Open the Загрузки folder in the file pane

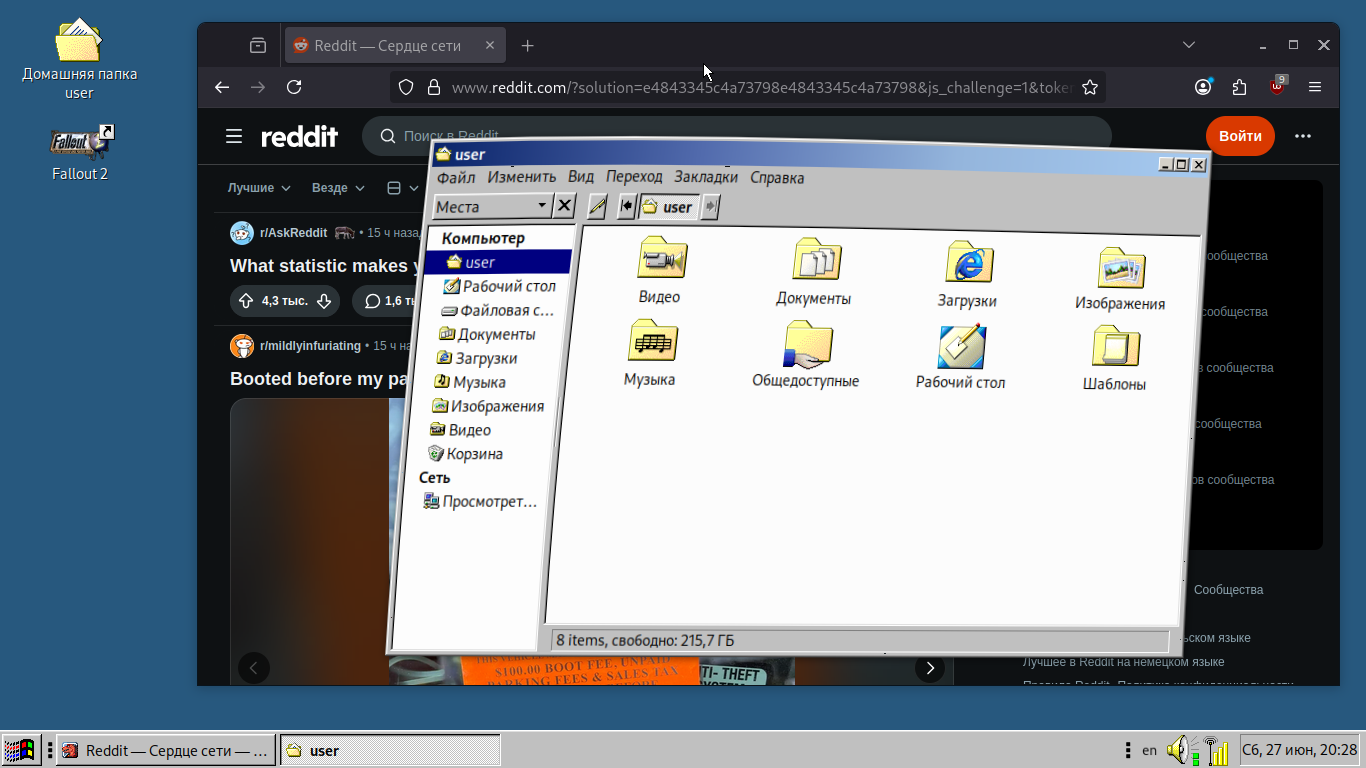[967, 274]
